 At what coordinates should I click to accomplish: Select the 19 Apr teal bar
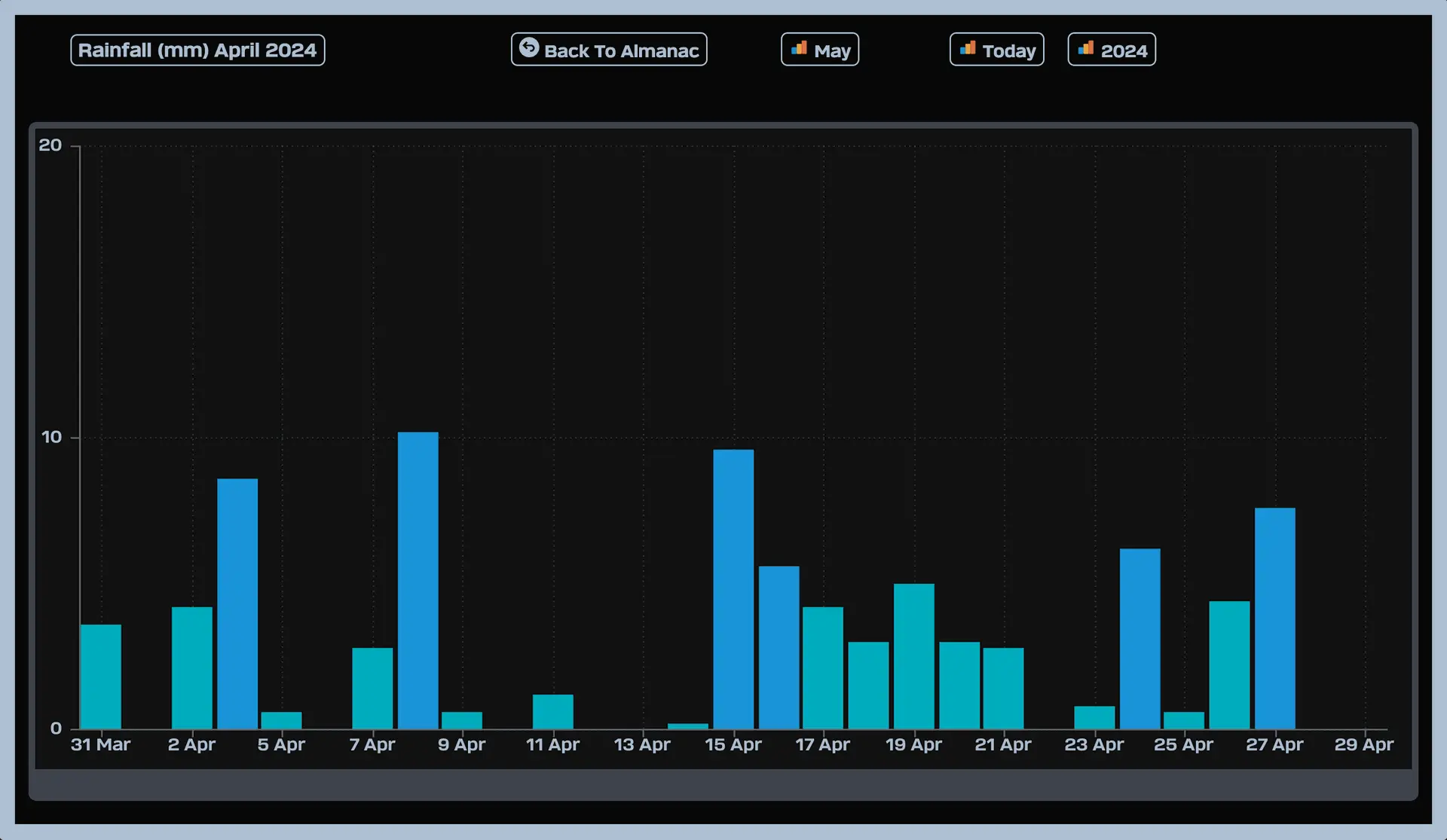tap(913, 655)
